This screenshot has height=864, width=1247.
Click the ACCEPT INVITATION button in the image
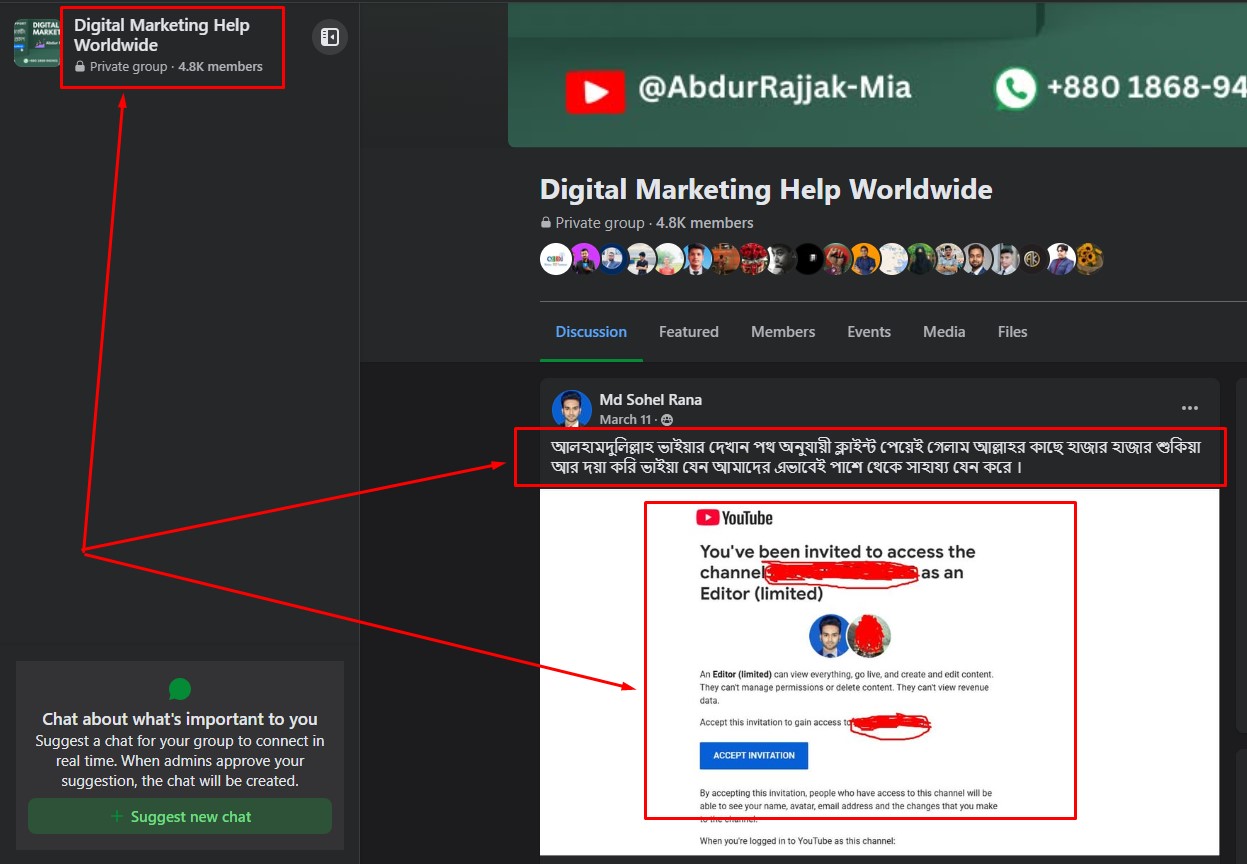(754, 755)
